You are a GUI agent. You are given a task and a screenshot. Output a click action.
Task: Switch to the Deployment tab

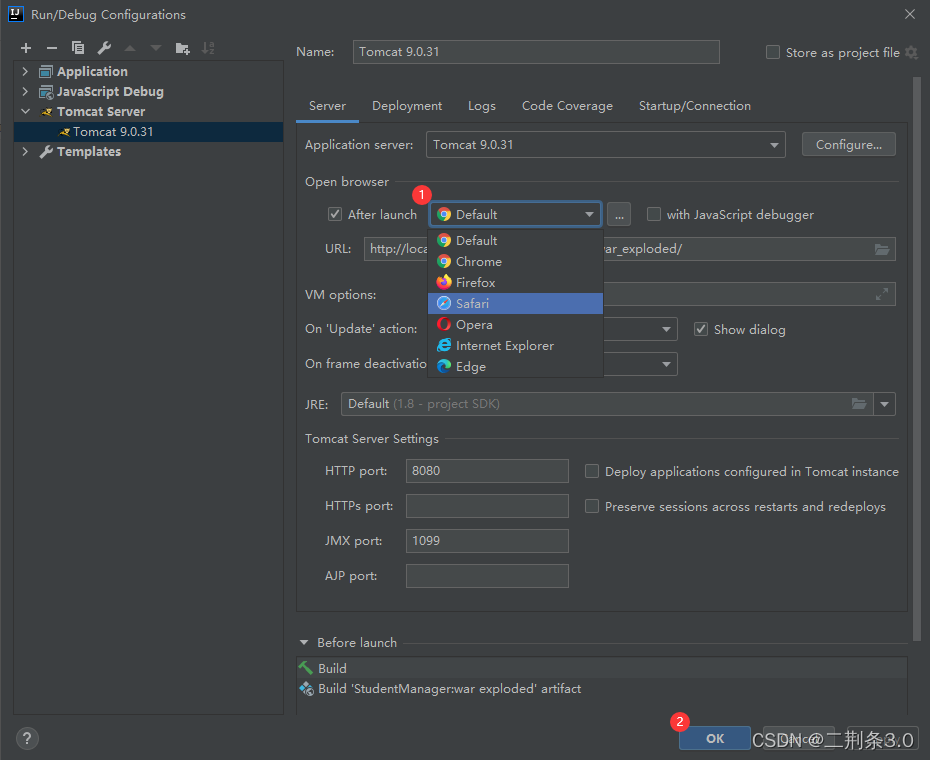(x=407, y=106)
